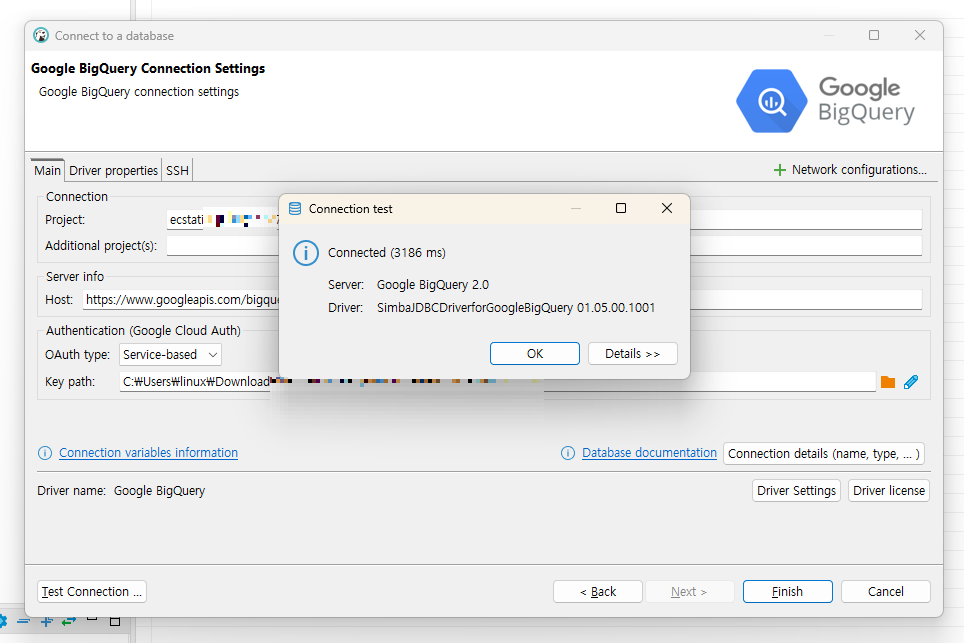The width and height of the screenshot is (964, 643).
Task: Maximize the Connection test dialog
Action: (621, 208)
